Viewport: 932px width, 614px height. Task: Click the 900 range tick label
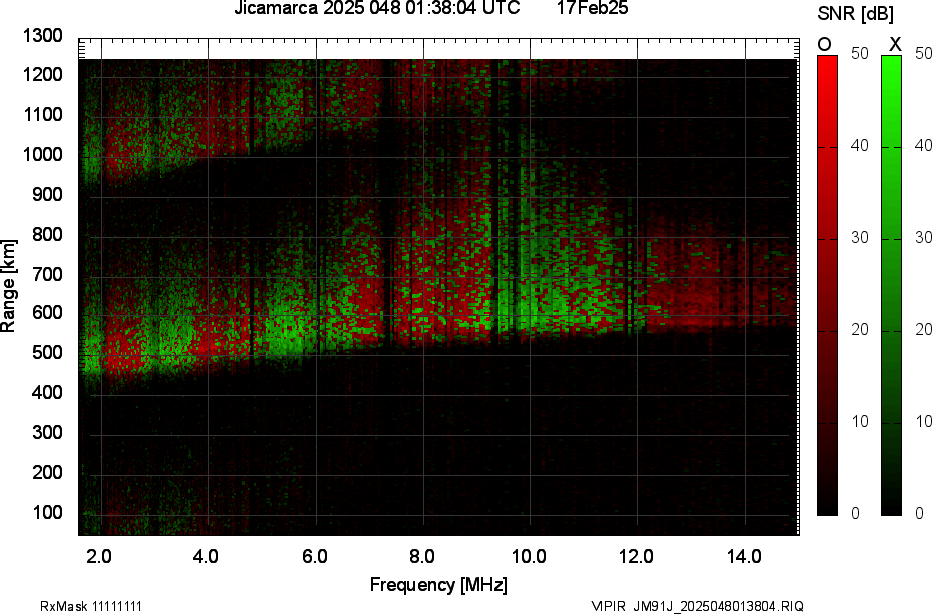pos(47,194)
